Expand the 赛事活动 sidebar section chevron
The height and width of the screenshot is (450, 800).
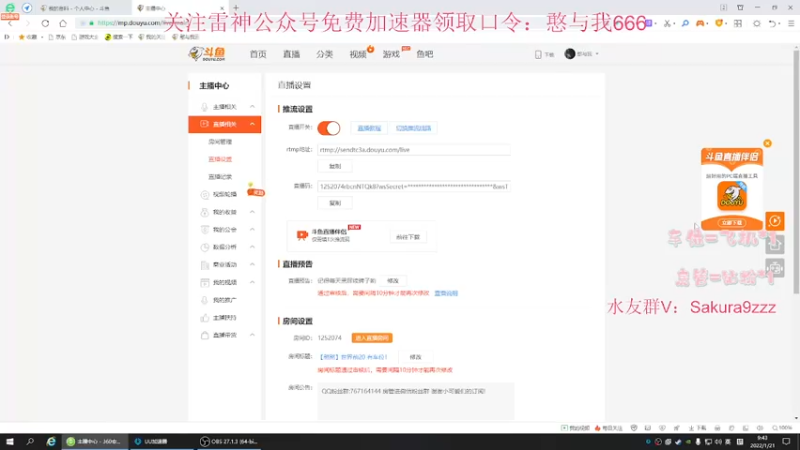(x=252, y=265)
